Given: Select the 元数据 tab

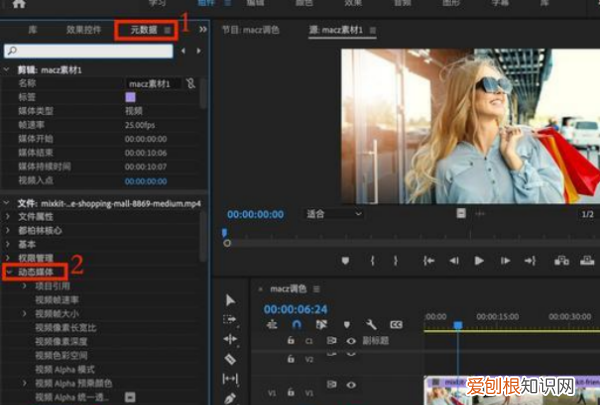Looking at the screenshot, I should [x=144, y=29].
